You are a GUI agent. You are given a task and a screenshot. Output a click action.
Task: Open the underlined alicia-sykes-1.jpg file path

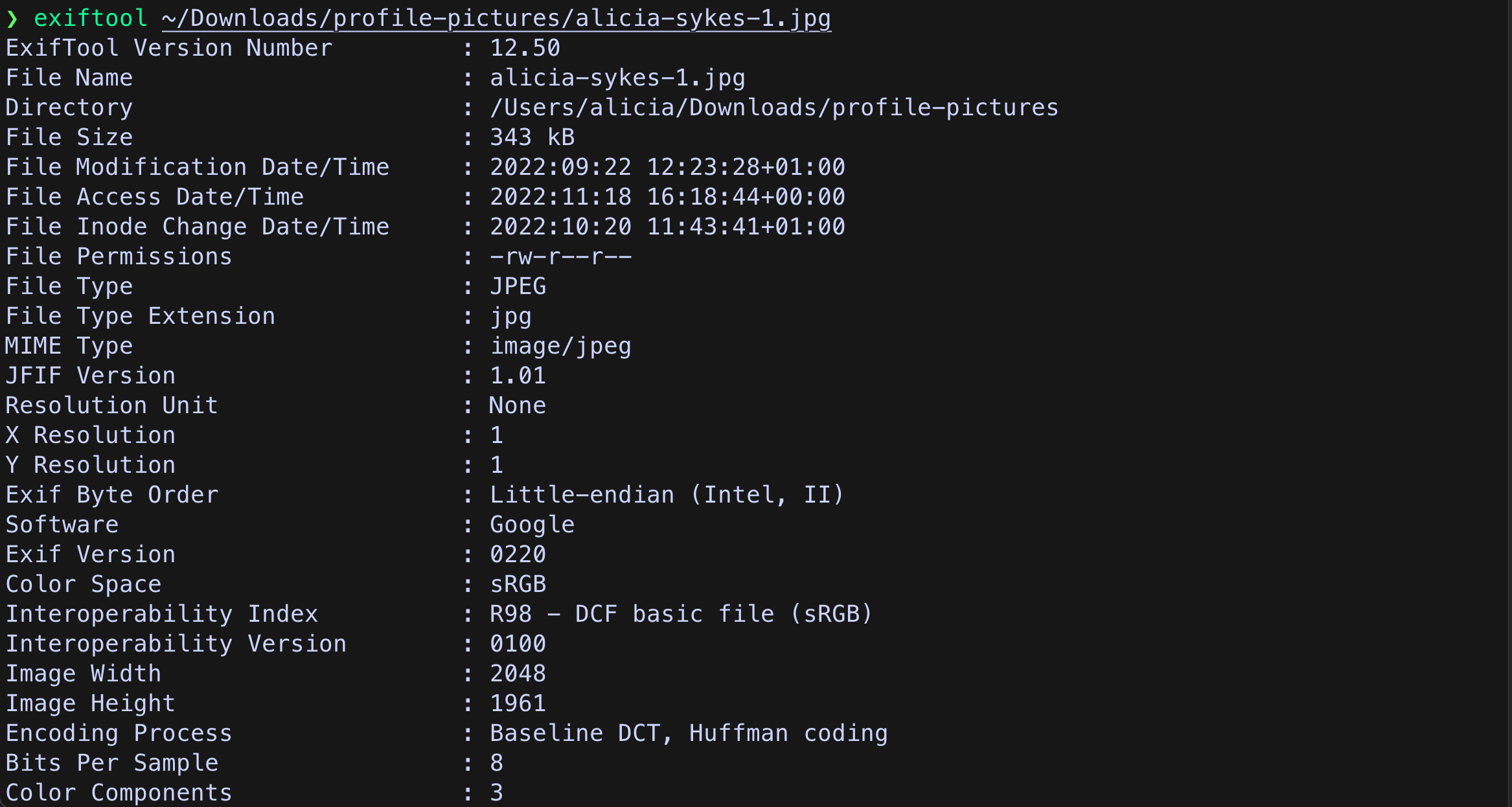click(x=496, y=19)
